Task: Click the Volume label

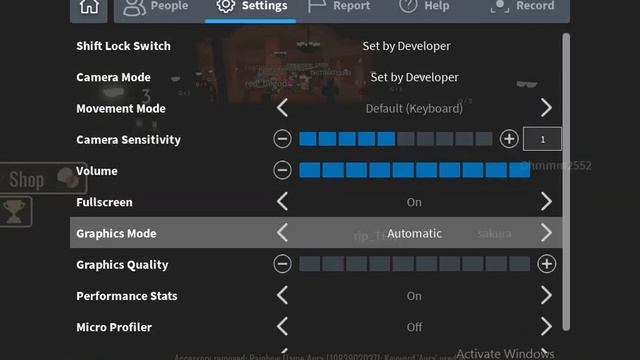Action: coord(97,171)
